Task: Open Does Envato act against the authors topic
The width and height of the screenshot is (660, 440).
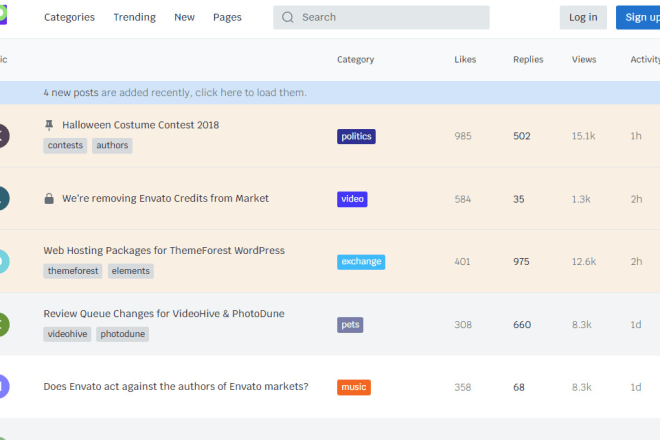Action: click(x=176, y=387)
